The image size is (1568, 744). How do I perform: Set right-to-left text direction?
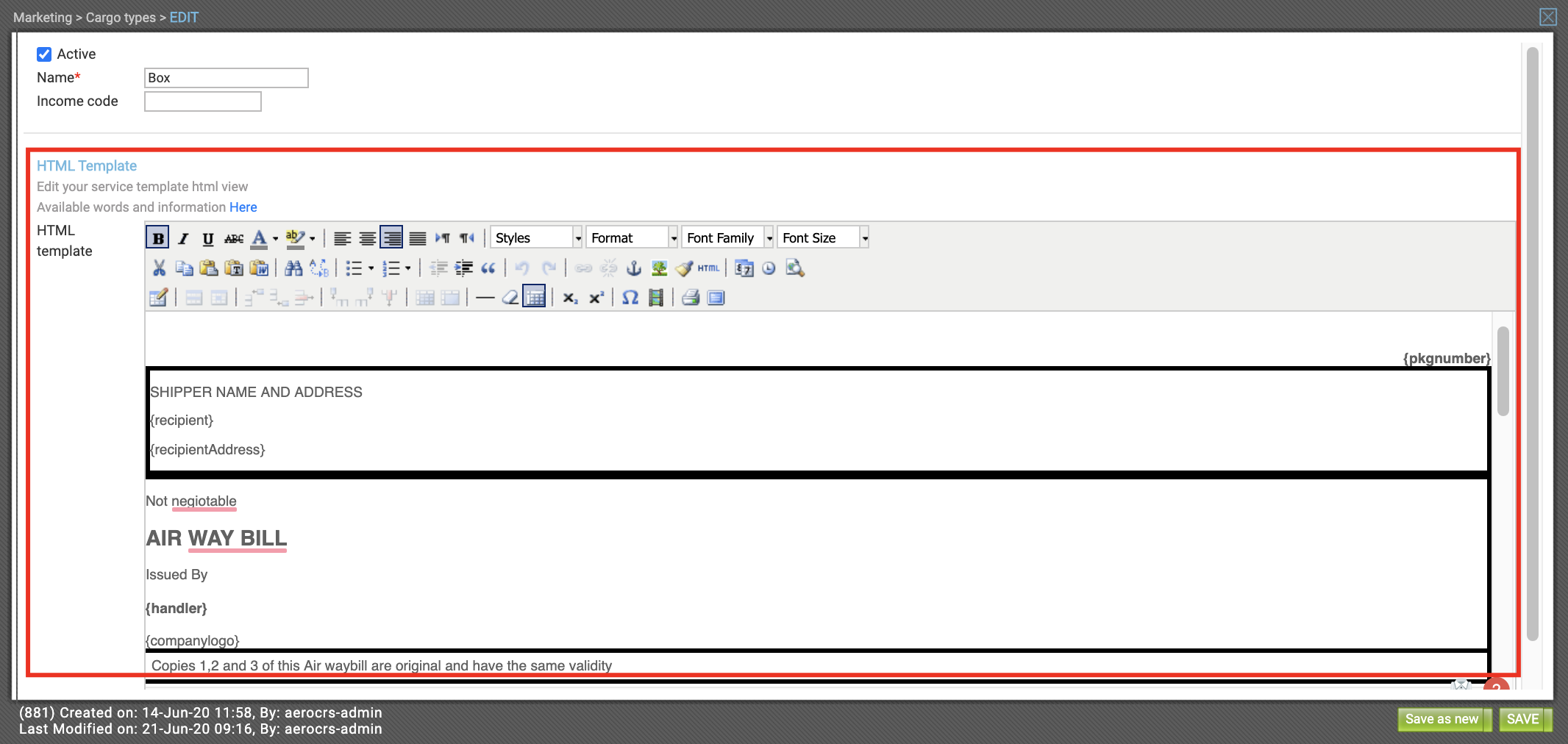467,237
